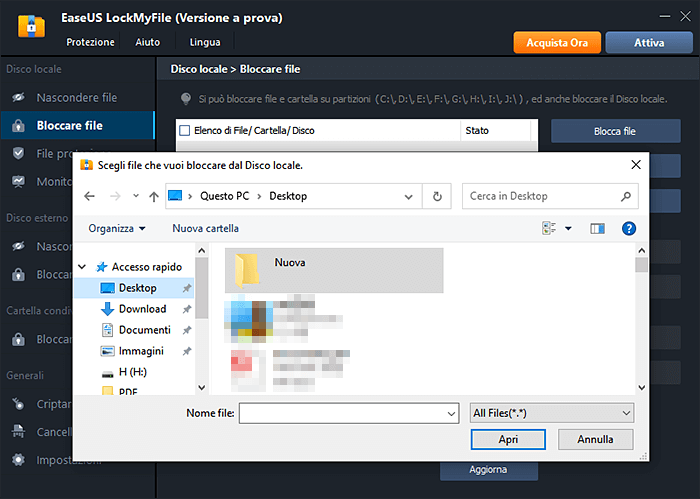Click the navigation pane scroll down arrow
Viewport: 700px width, 499px height.
pyautogui.click(x=202, y=387)
